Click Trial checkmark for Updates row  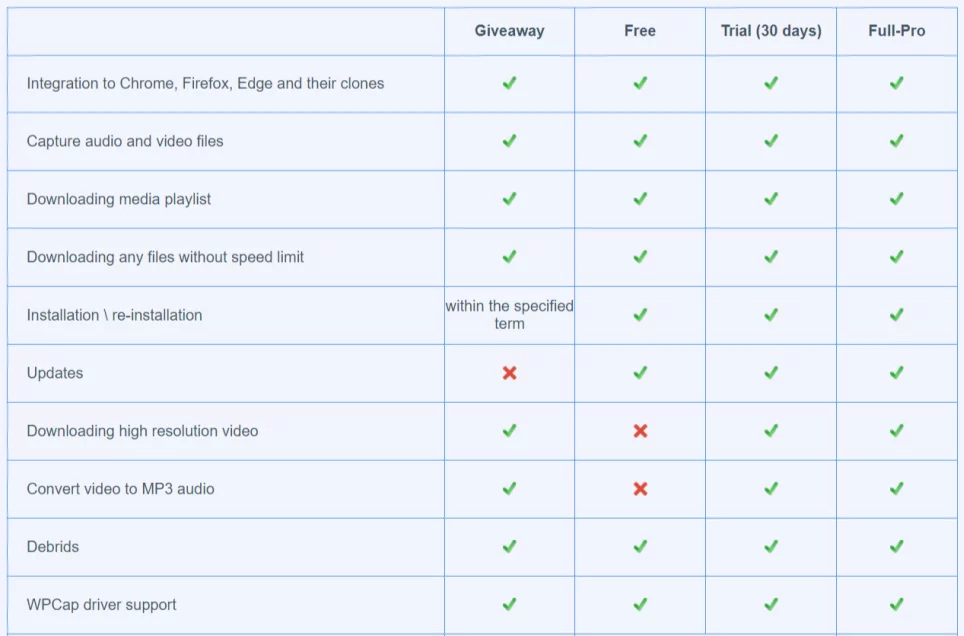(771, 373)
